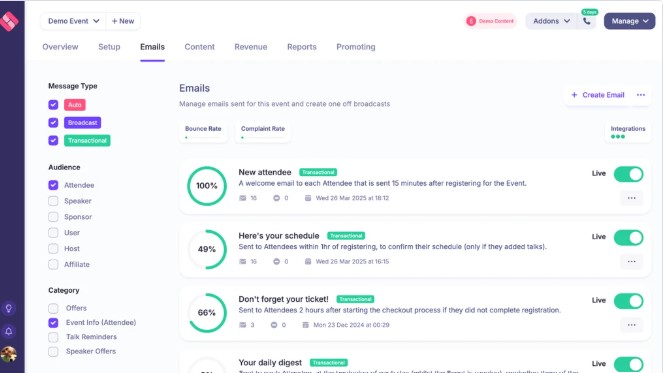664x373 pixels.
Task: Open the app logo home icon
Action: pos(9,20)
